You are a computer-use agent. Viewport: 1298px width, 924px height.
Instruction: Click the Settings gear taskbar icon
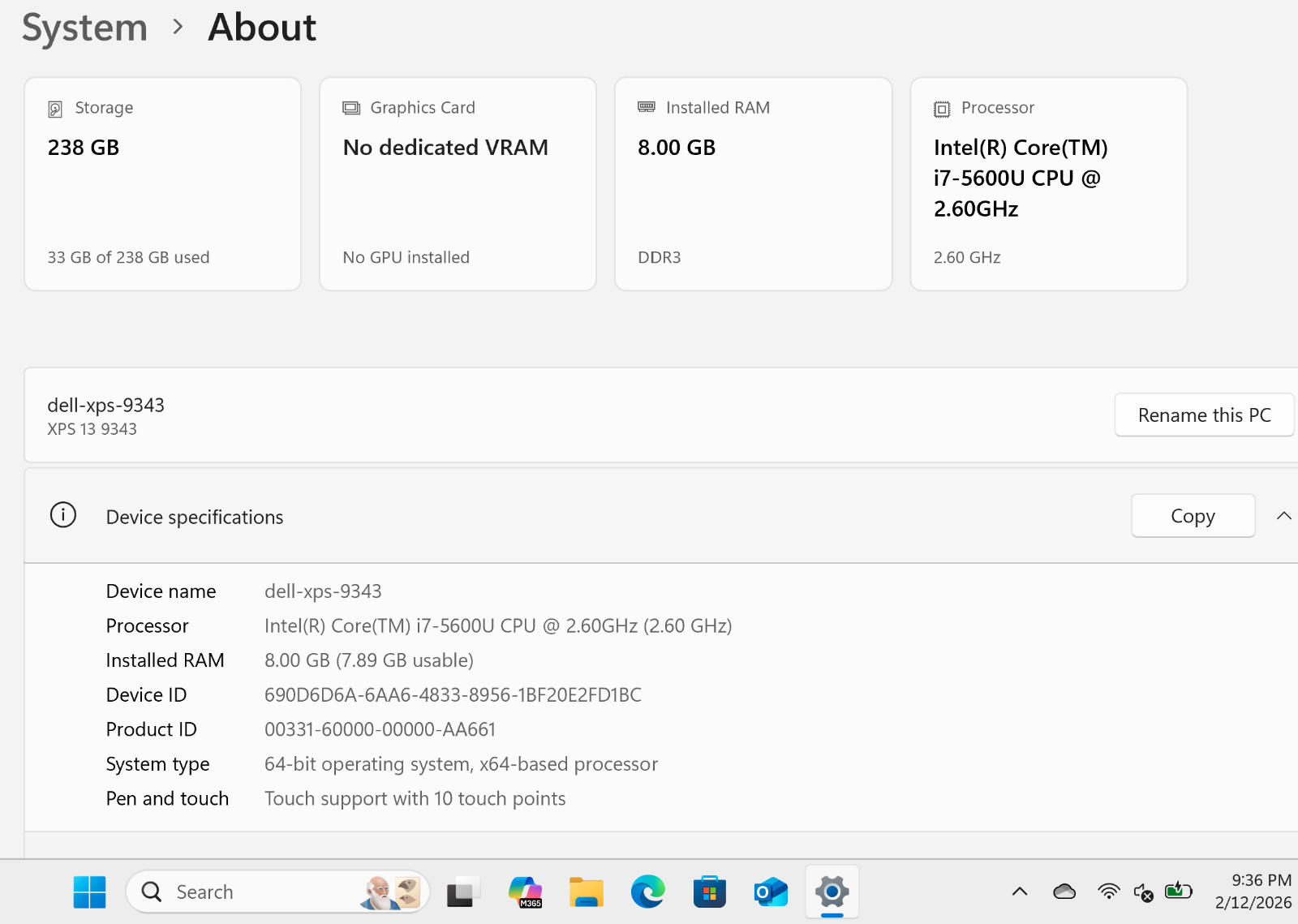(x=832, y=892)
